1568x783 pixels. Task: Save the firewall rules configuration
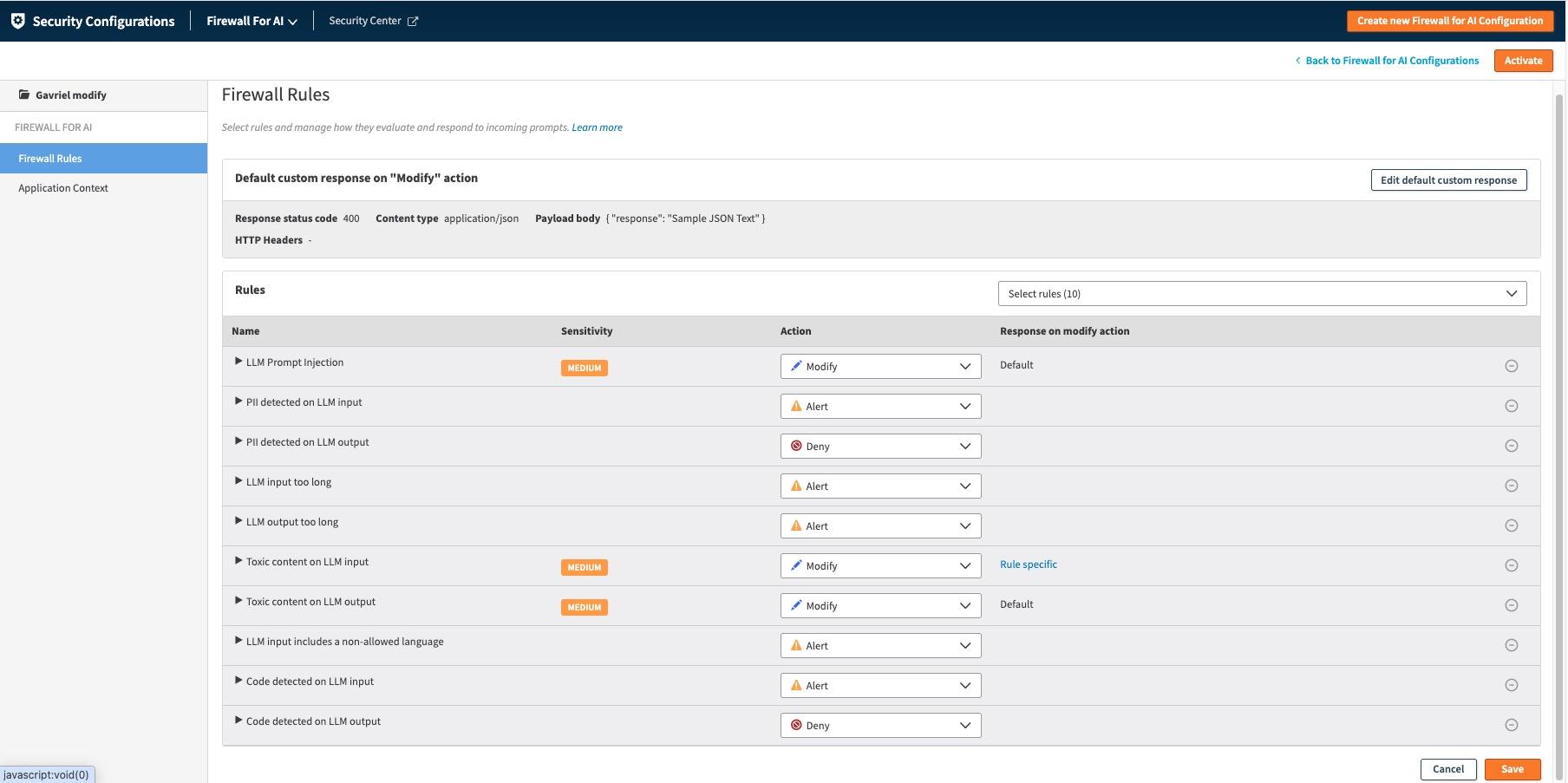(1512, 769)
